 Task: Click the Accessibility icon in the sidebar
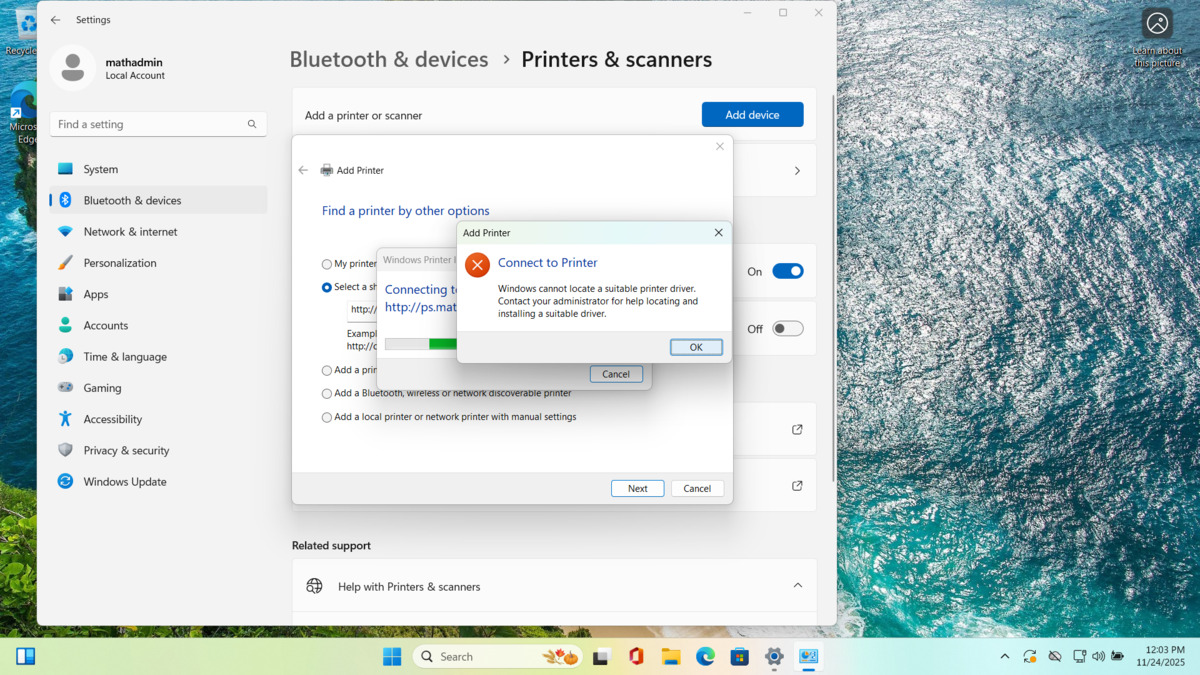[x=65, y=419]
